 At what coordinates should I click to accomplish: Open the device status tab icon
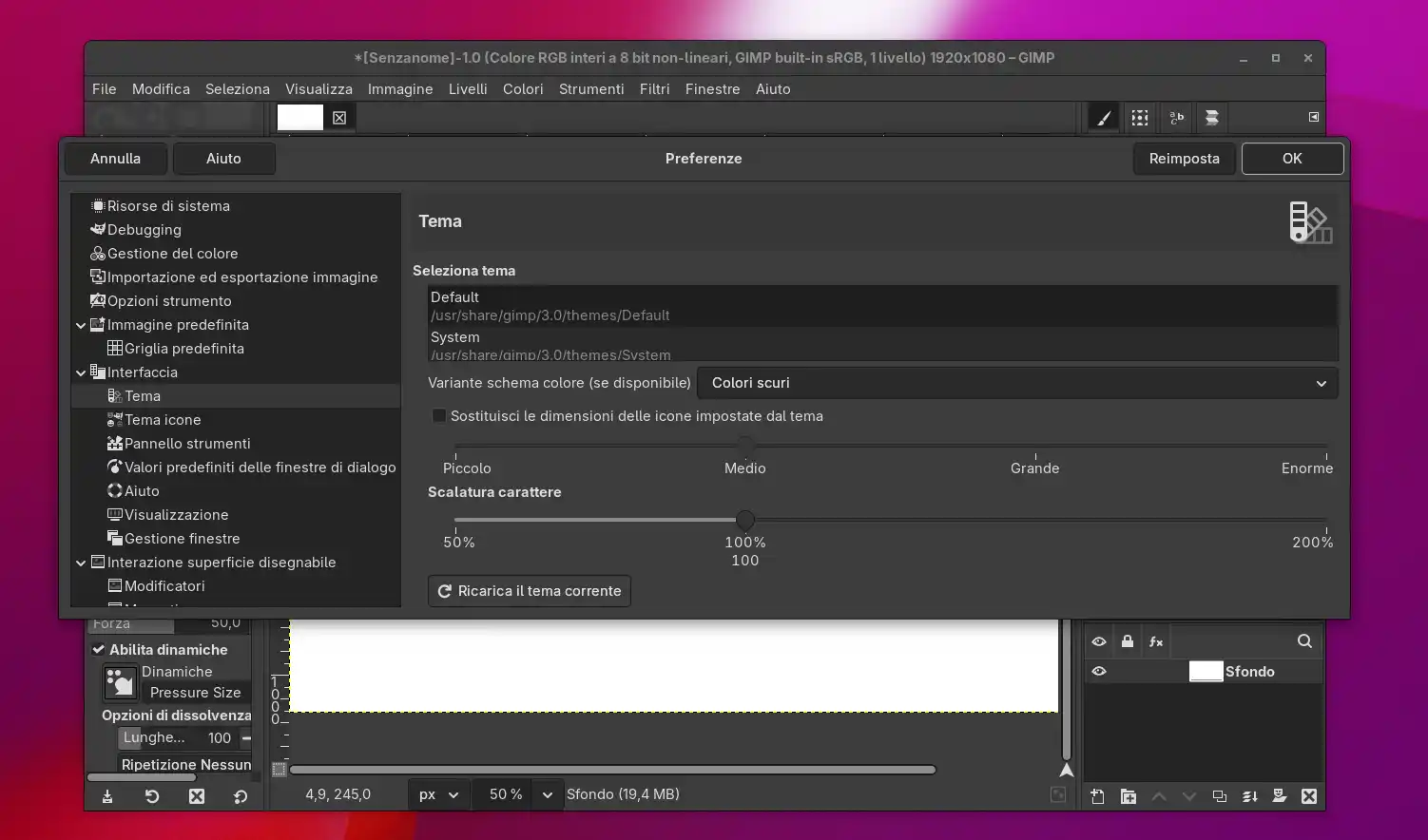pos(1140,118)
